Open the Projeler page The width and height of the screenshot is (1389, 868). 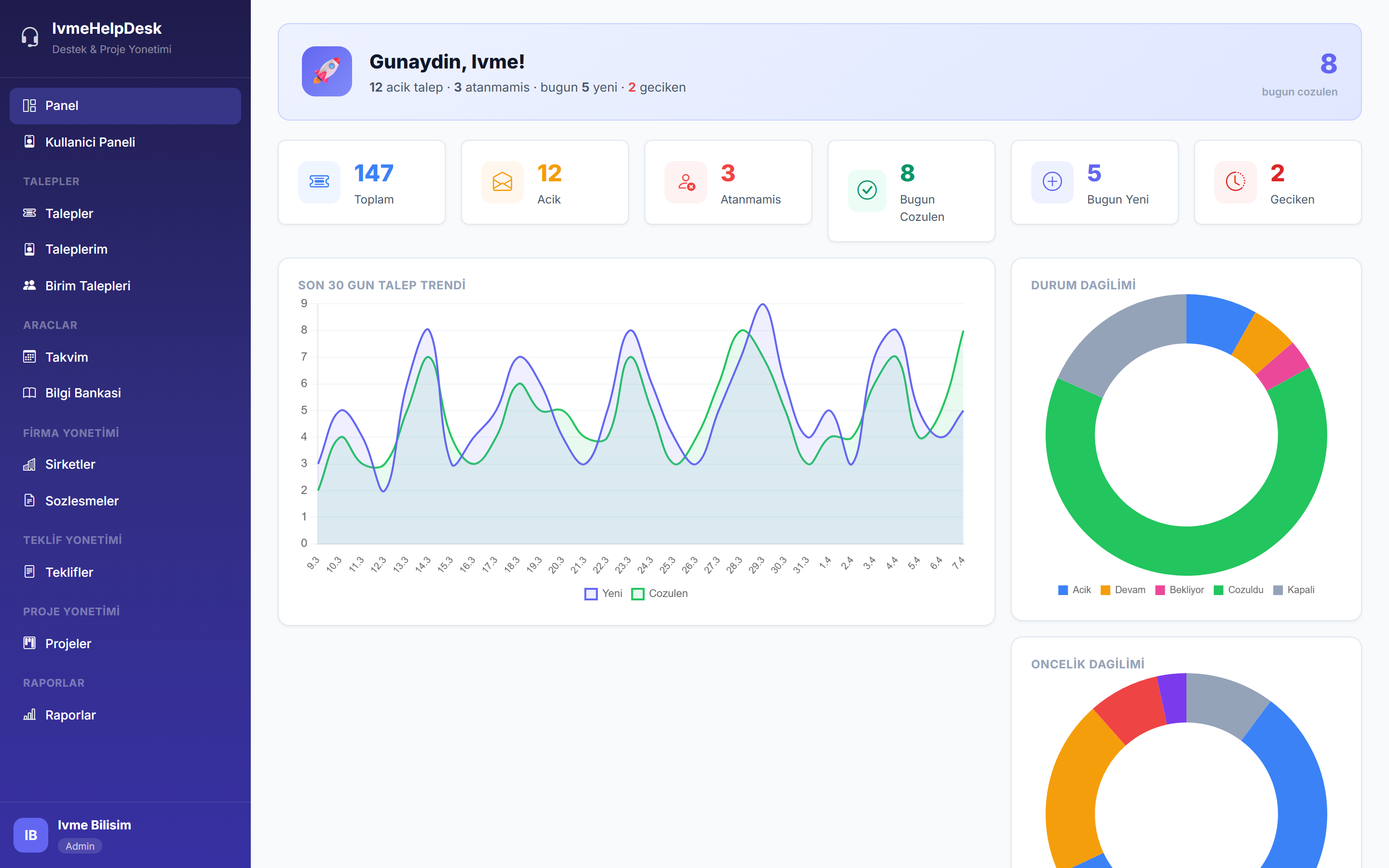68,644
